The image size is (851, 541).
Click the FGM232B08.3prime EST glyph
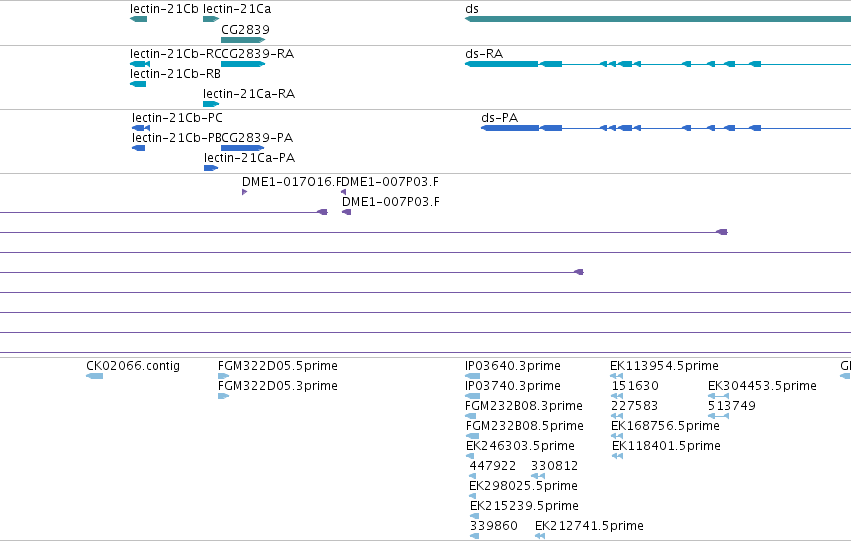point(471,416)
